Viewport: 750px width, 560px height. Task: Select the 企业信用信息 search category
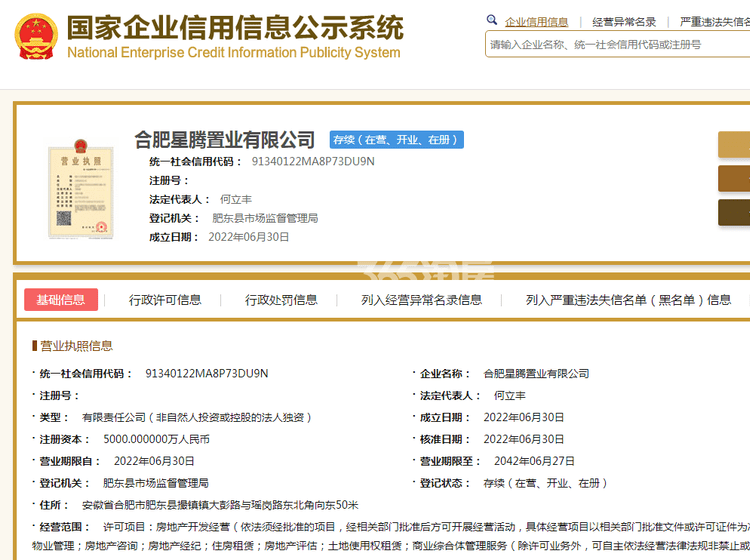(x=536, y=21)
